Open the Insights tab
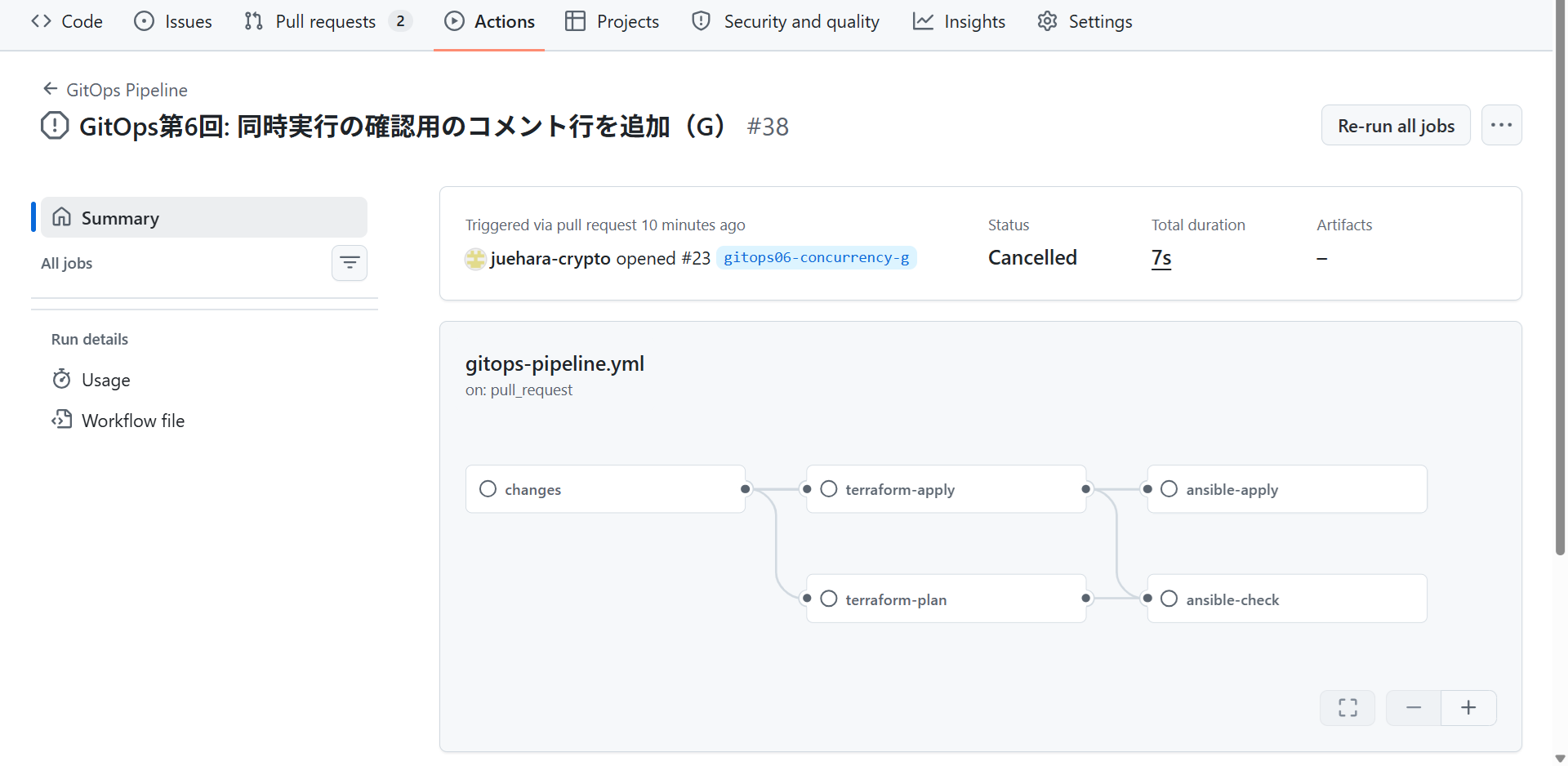The image size is (1568, 766). click(959, 21)
